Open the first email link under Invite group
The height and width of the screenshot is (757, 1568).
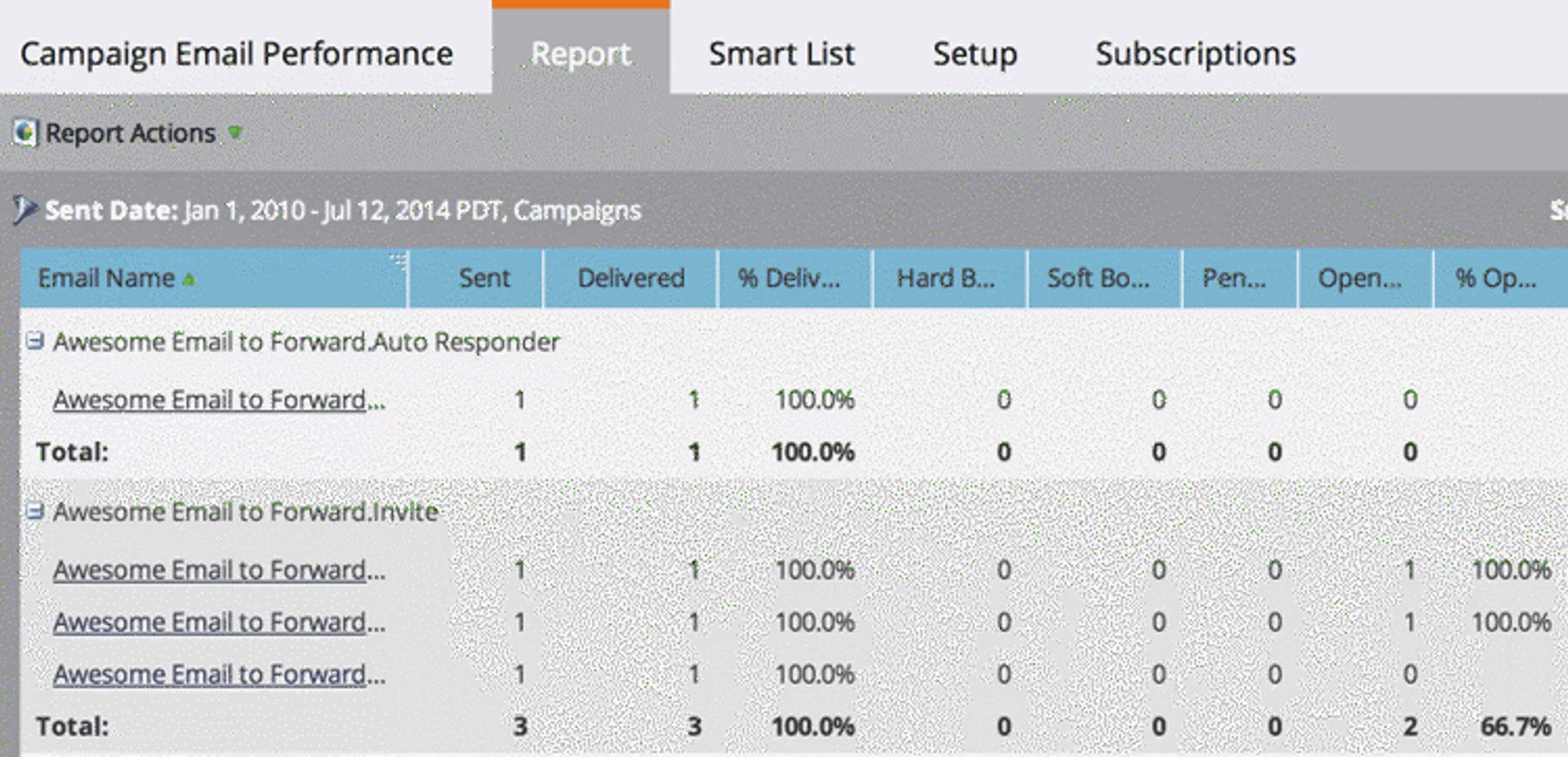coord(219,570)
